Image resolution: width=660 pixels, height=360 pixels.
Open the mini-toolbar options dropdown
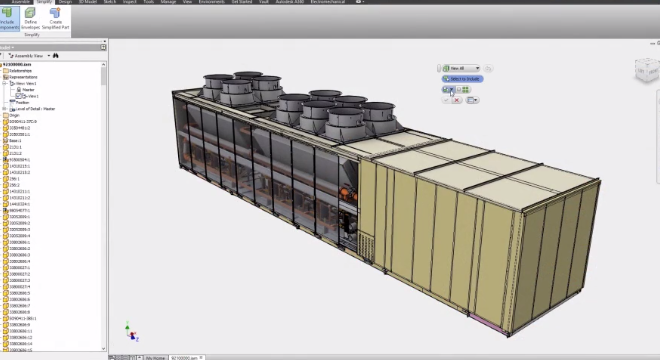(x=472, y=100)
